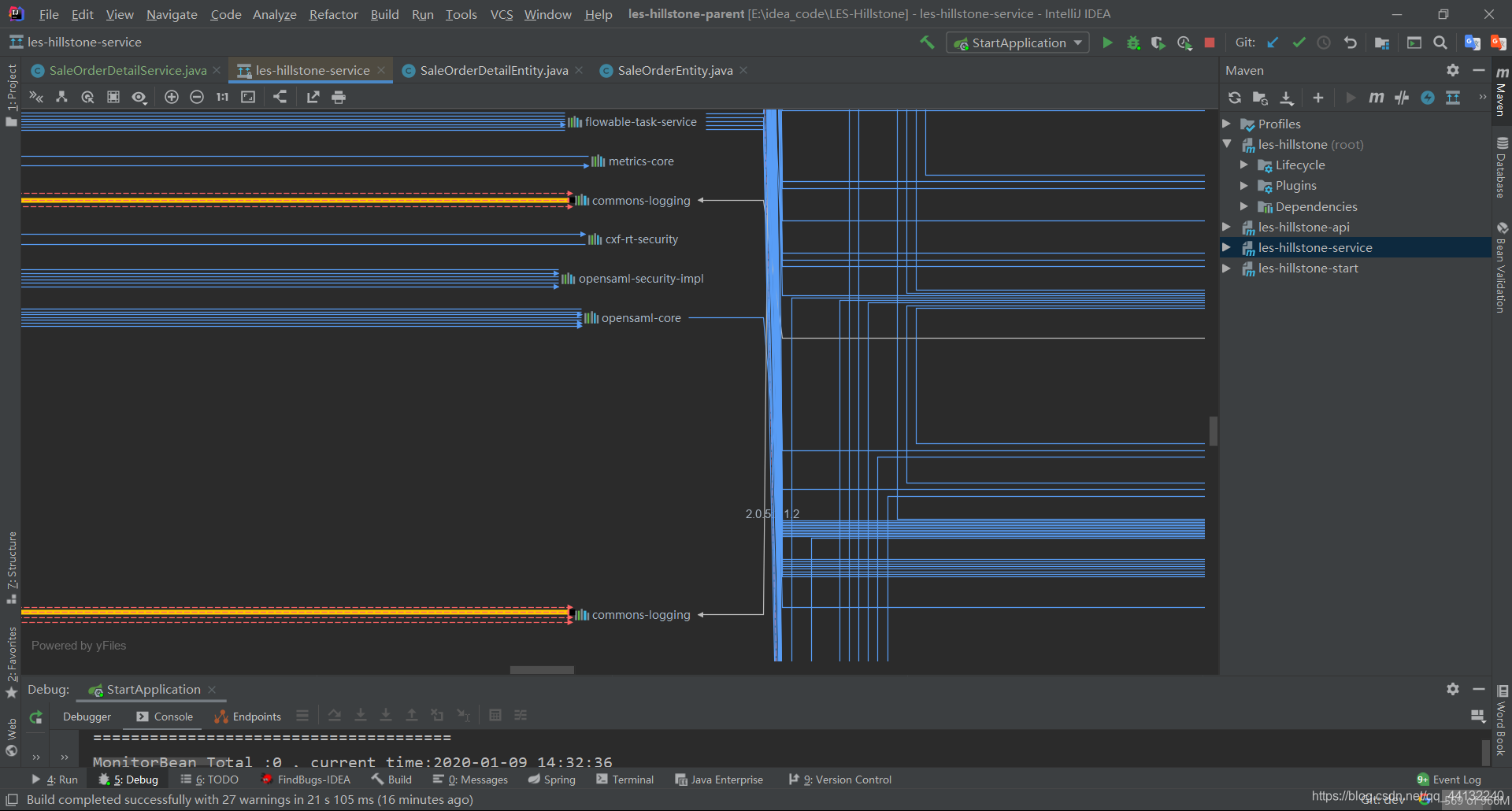This screenshot has height=811, width=1512.
Task: Click the diagram horizontal scrollbar thumb
Action: [x=542, y=670]
